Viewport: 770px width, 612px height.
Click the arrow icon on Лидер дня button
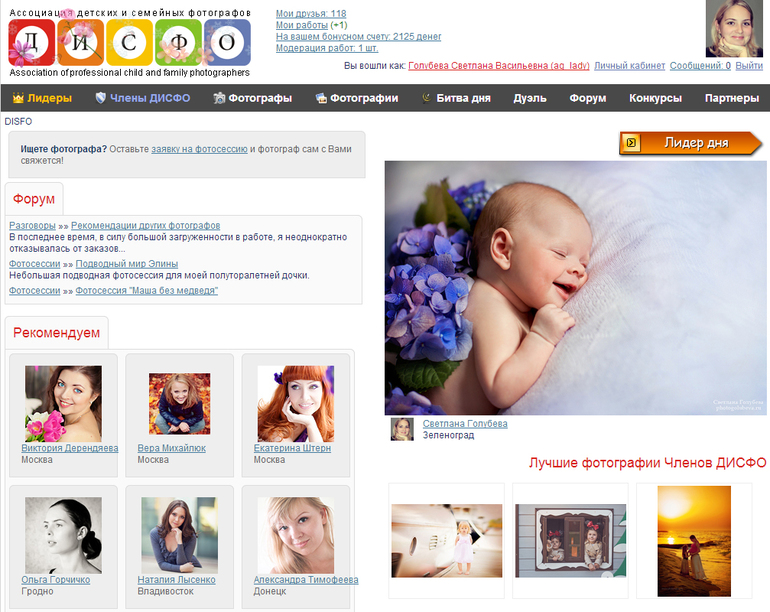(632, 143)
